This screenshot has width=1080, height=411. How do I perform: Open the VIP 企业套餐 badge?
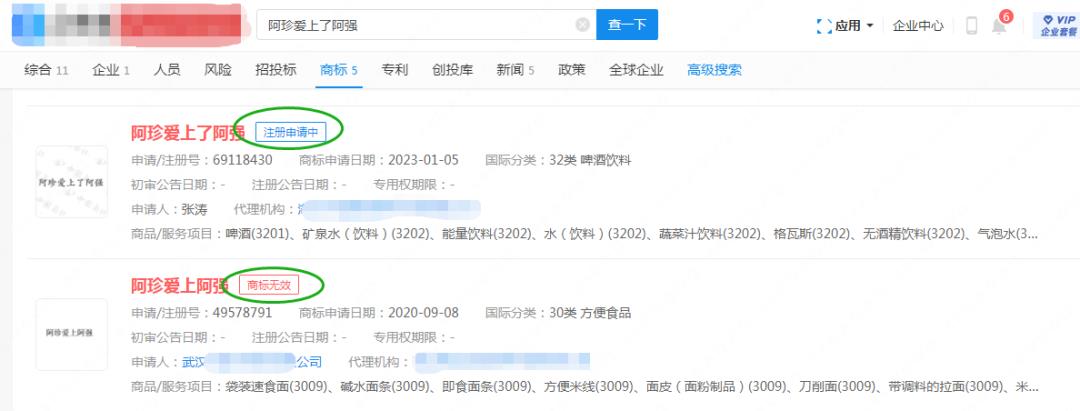pyautogui.click(x=1055, y=25)
